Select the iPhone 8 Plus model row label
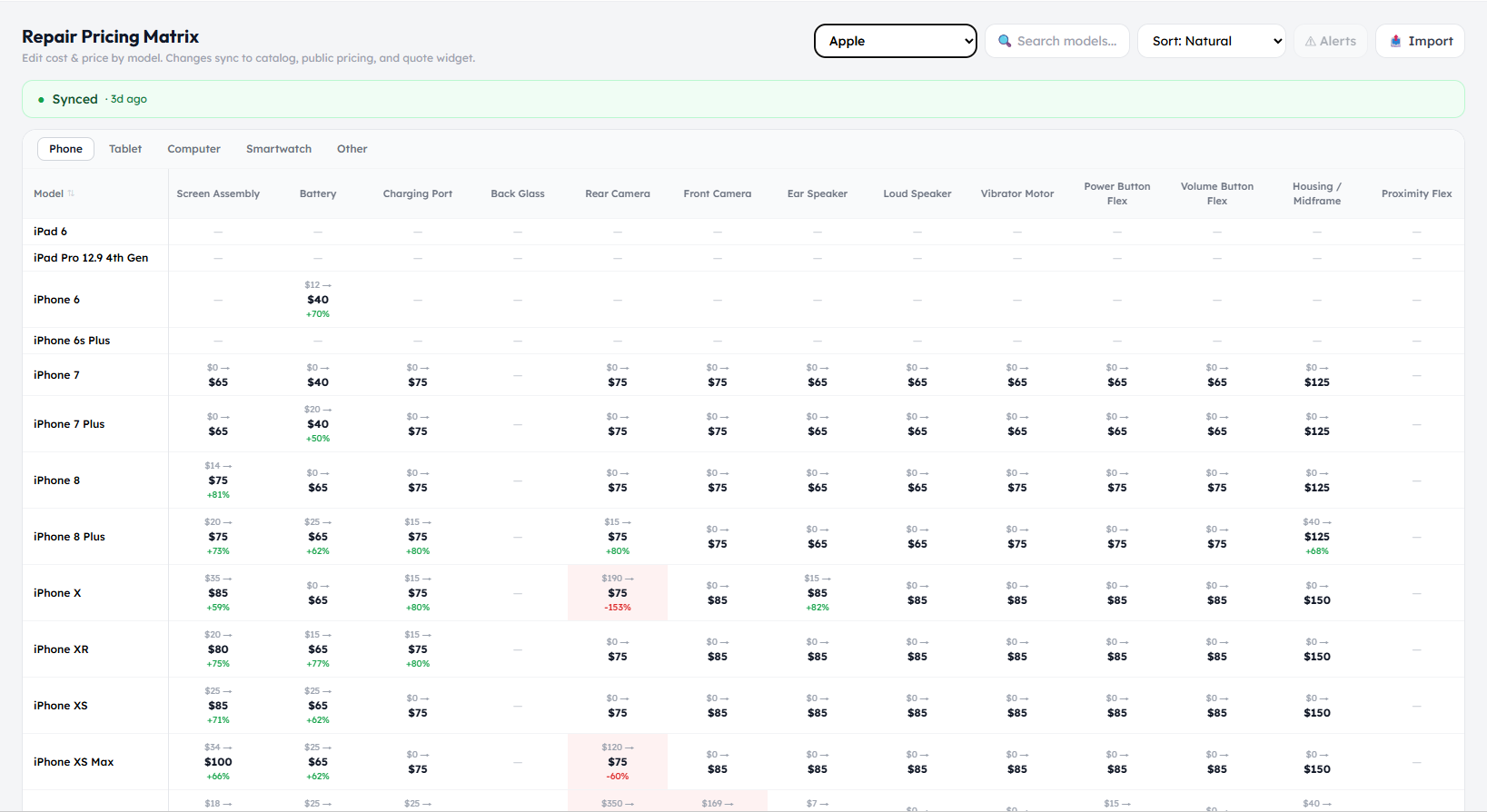Viewport: 1487px width, 812px height. click(x=69, y=537)
